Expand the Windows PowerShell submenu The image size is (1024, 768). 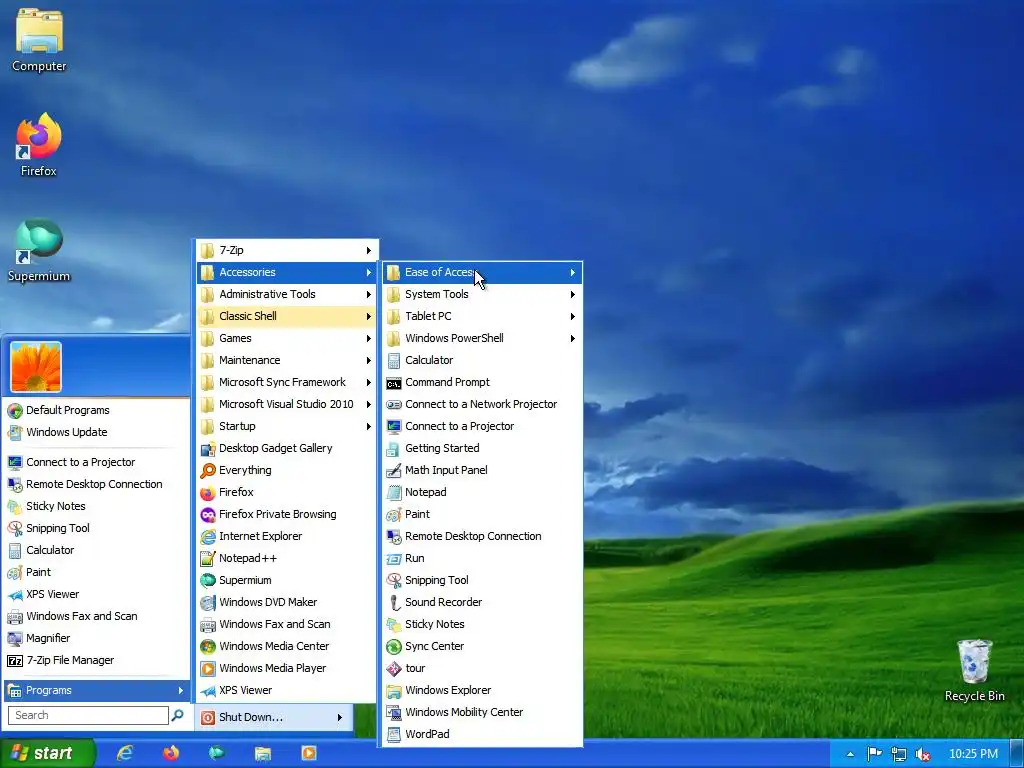(x=482, y=338)
